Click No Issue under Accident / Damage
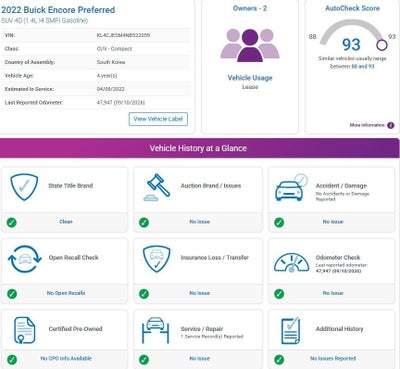This screenshot has height=369, width=400. tap(333, 222)
